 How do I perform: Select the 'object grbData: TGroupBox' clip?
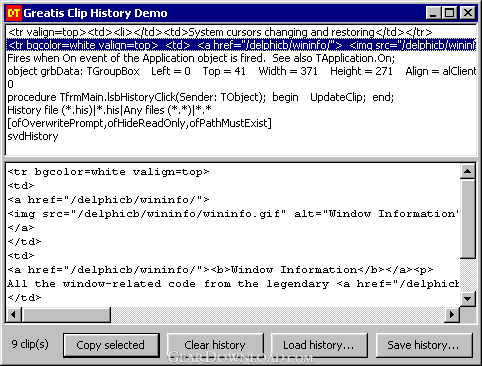241,71
